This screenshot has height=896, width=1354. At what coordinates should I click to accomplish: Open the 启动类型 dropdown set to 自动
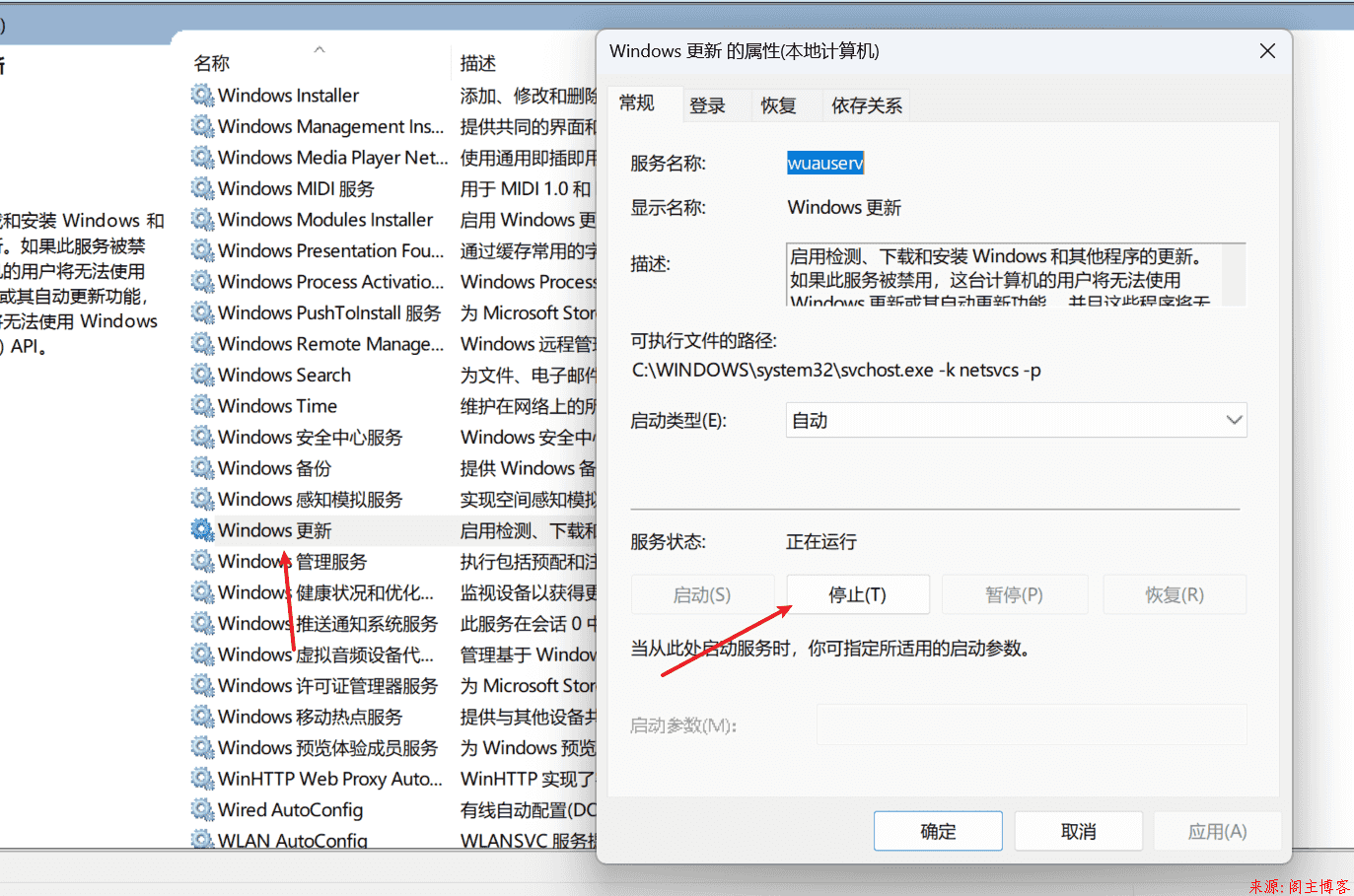[1016, 420]
